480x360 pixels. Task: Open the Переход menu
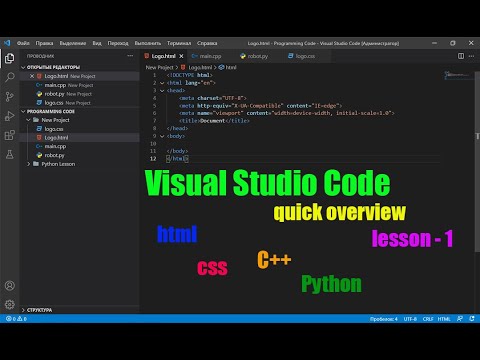(x=118, y=43)
